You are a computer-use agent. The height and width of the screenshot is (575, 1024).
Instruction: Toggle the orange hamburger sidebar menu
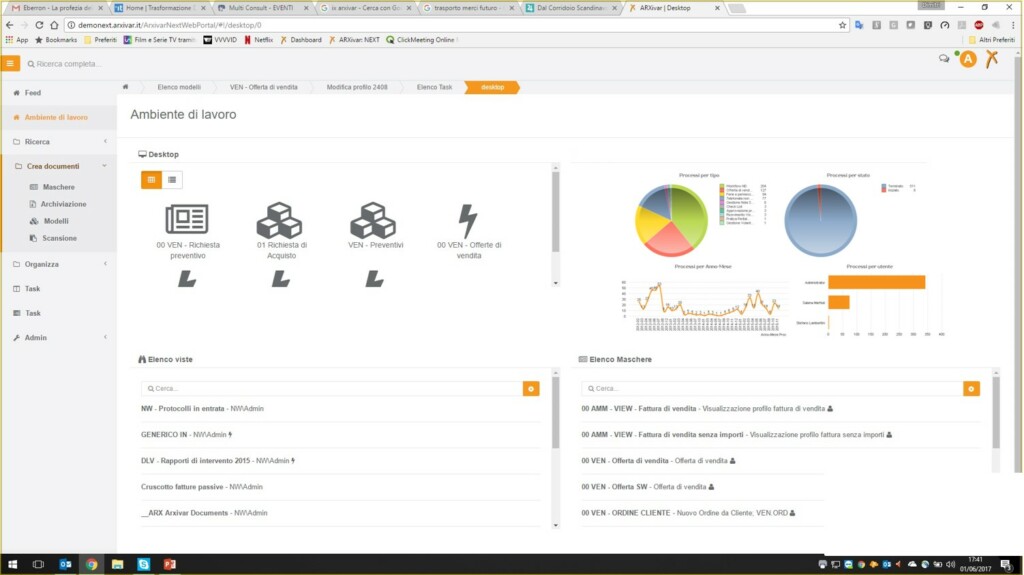[11, 63]
